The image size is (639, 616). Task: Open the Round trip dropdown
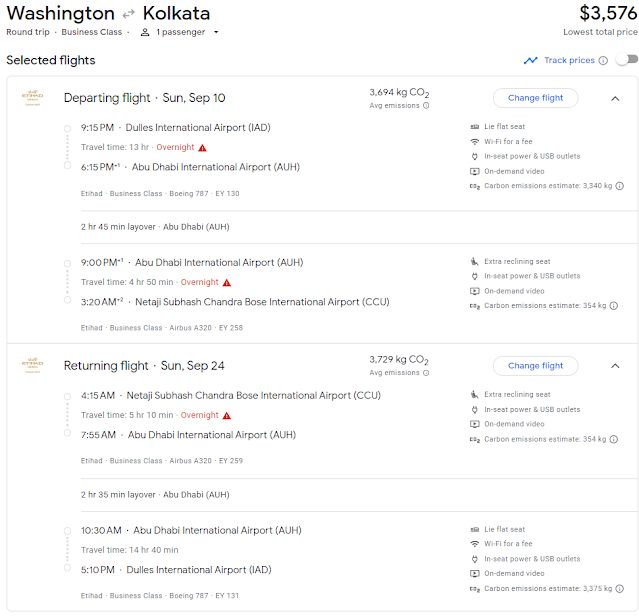click(x=28, y=32)
